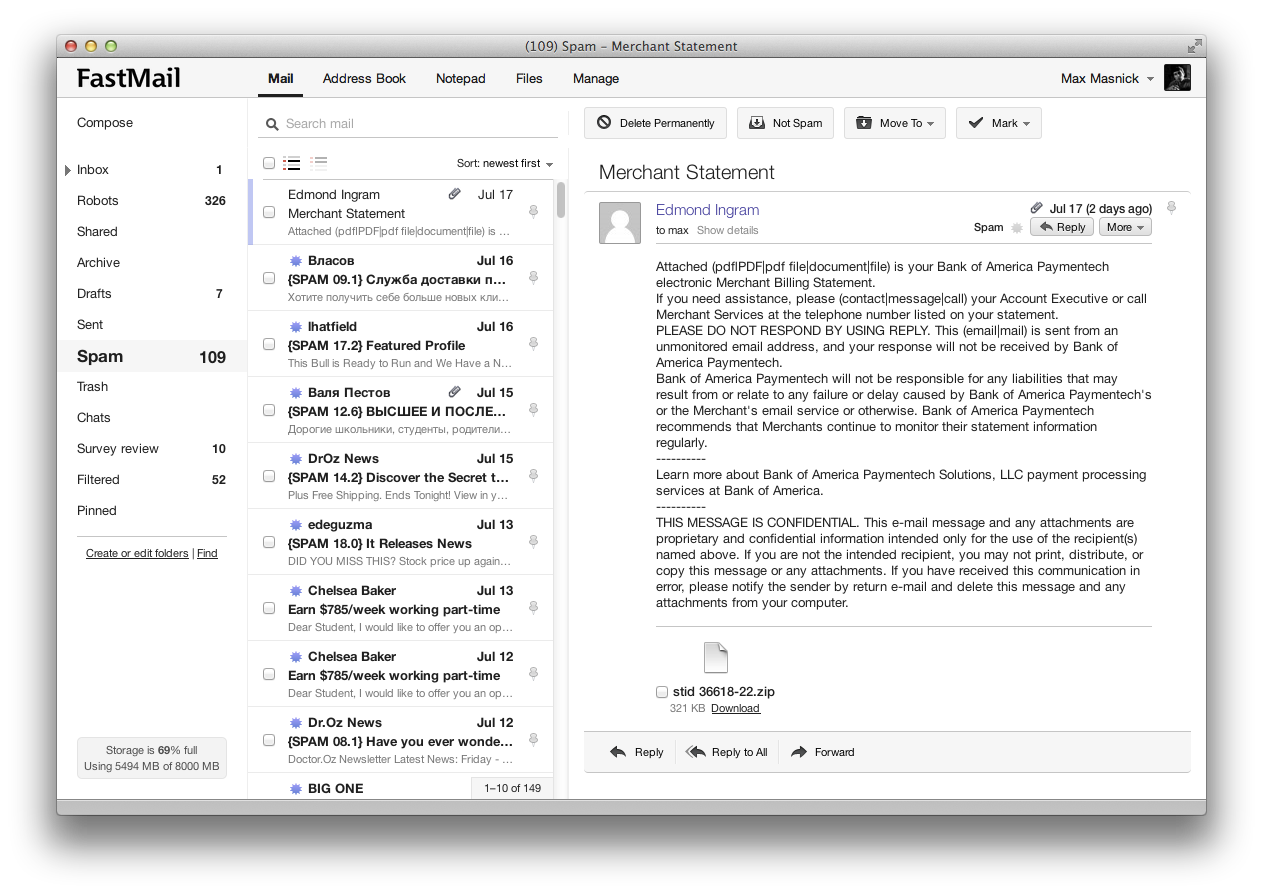Expand the Inbox folder triangle
Viewport: 1263px width, 894px height.
tap(68, 170)
